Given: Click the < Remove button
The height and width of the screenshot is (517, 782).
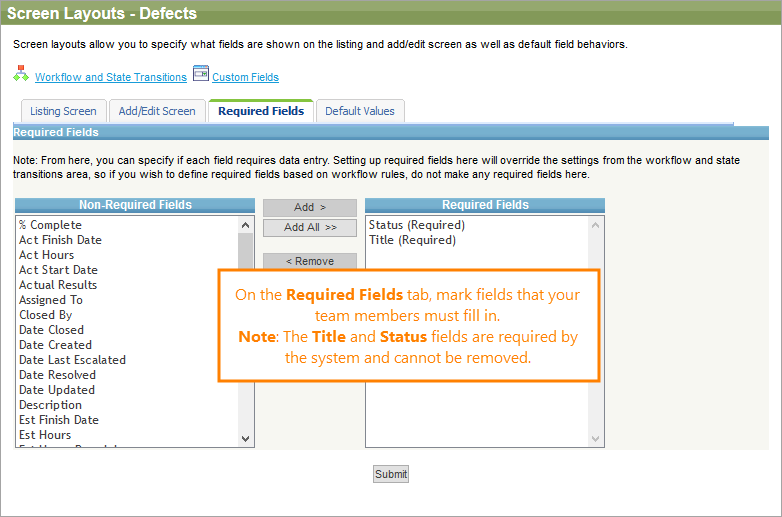Looking at the screenshot, I should pyautogui.click(x=309, y=261).
